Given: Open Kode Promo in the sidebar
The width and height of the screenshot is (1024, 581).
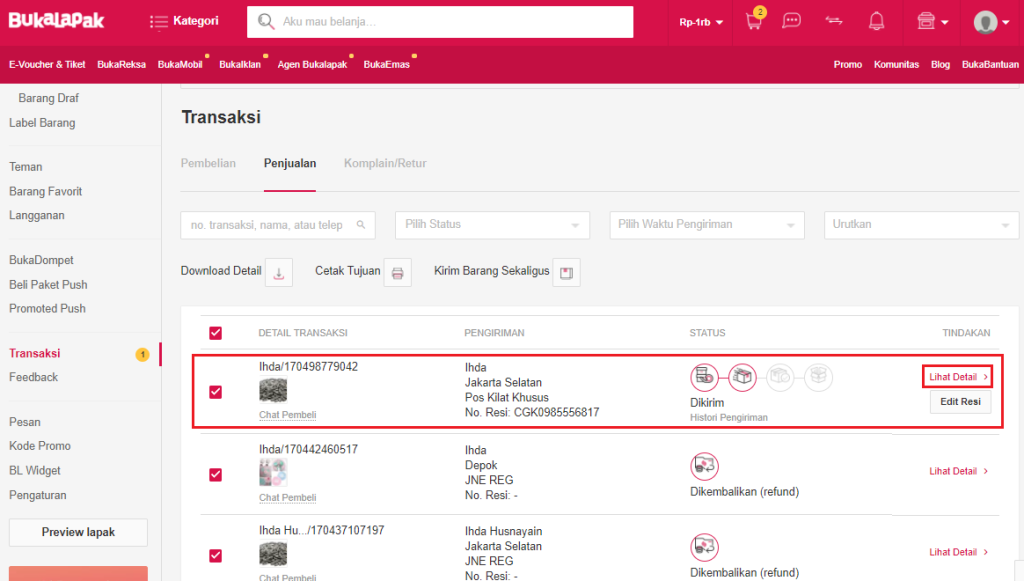Looking at the screenshot, I should pyautogui.click(x=40, y=446).
